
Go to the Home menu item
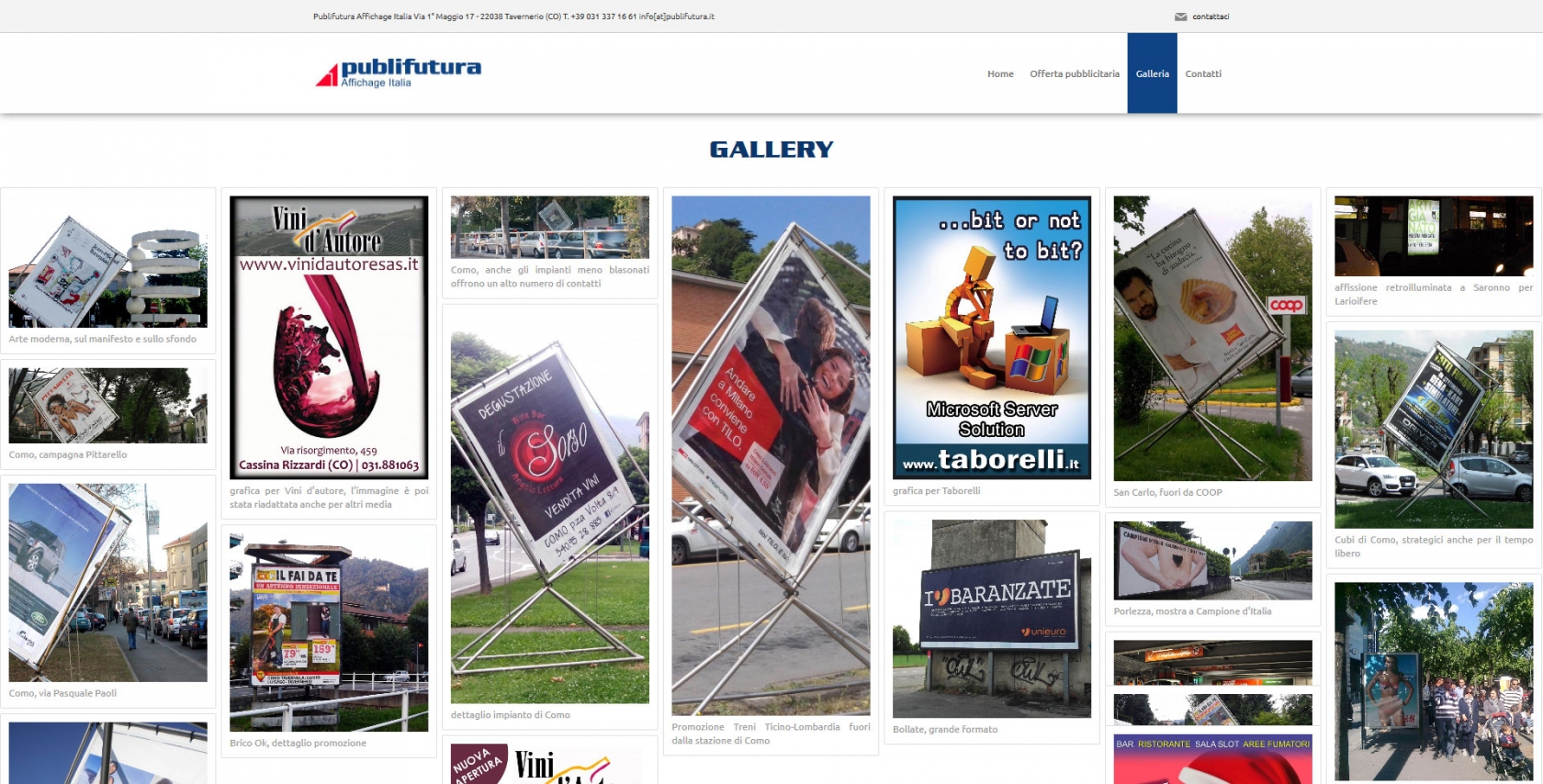pyautogui.click(x=1000, y=73)
